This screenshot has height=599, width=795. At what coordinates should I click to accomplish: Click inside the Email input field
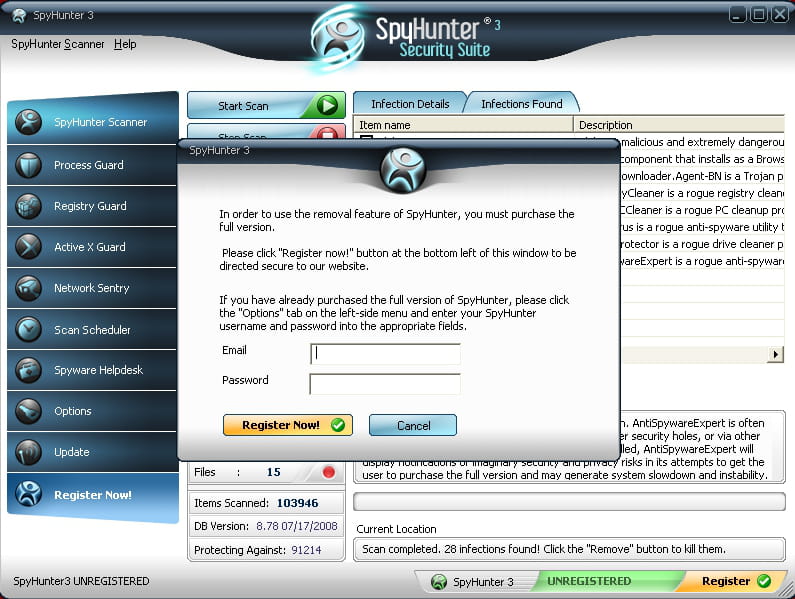[385, 354]
